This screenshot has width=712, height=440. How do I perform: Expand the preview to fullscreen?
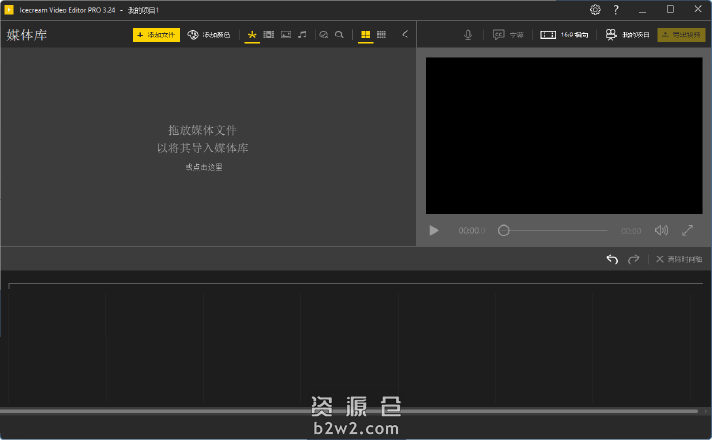coord(688,230)
